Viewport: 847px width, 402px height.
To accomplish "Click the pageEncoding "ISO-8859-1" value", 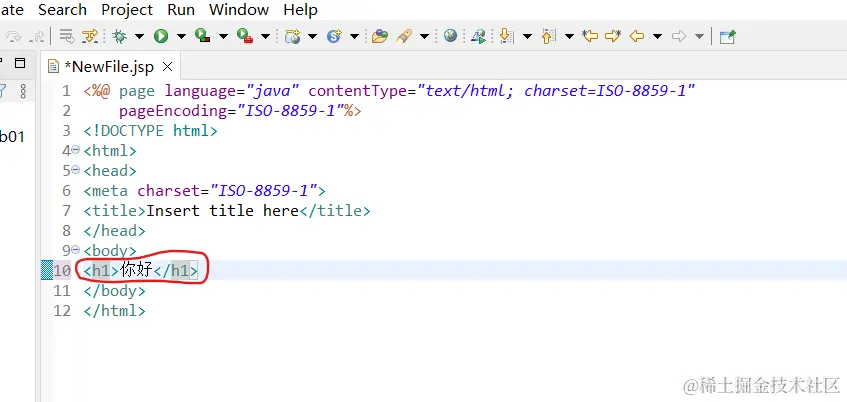I will point(291,111).
